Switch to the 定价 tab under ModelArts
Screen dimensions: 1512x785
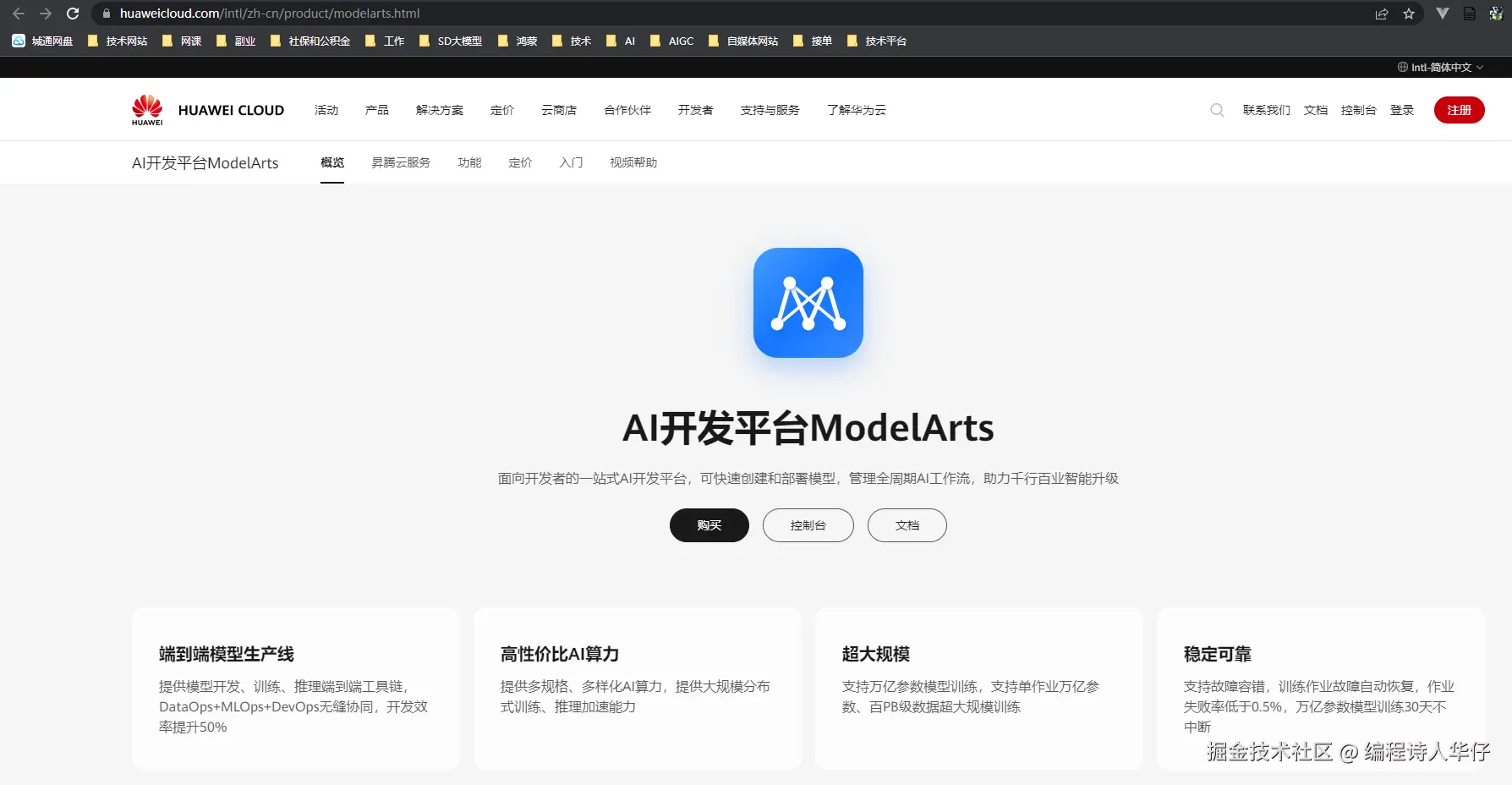tap(520, 162)
